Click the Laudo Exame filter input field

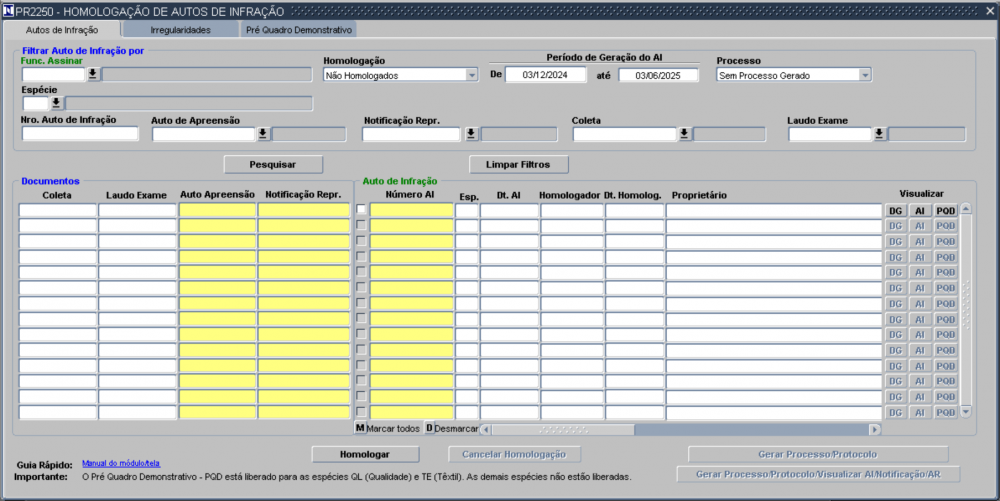tap(830, 134)
